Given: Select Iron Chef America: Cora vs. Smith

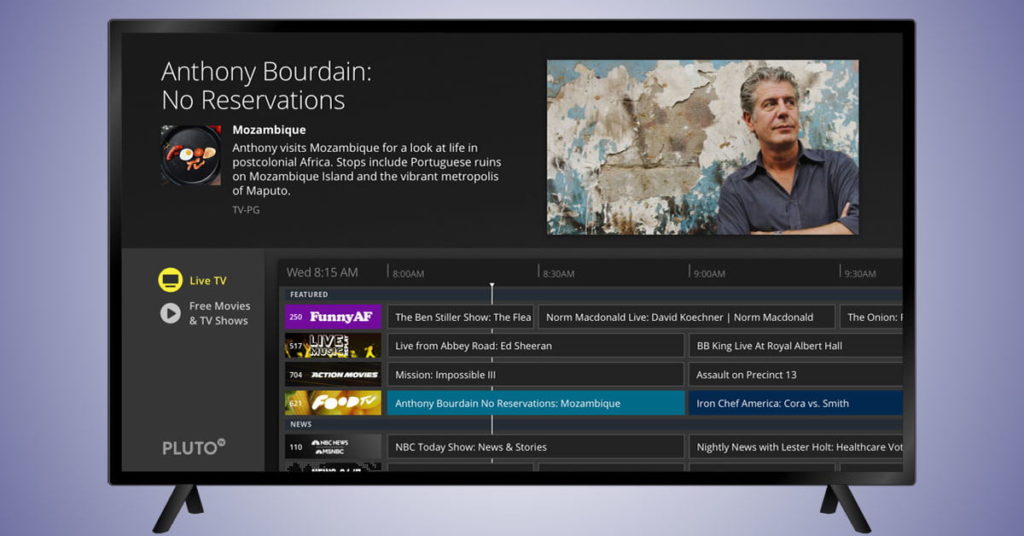Looking at the screenshot, I should click(795, 403).
